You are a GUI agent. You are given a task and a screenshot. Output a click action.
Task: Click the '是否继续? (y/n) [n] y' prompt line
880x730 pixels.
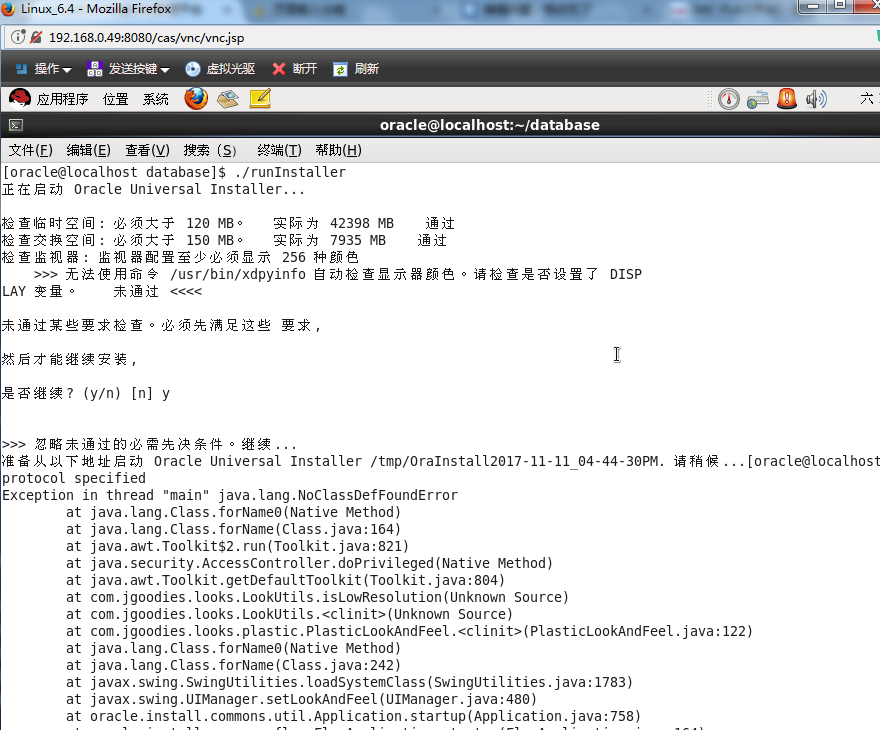click(85, 393)
